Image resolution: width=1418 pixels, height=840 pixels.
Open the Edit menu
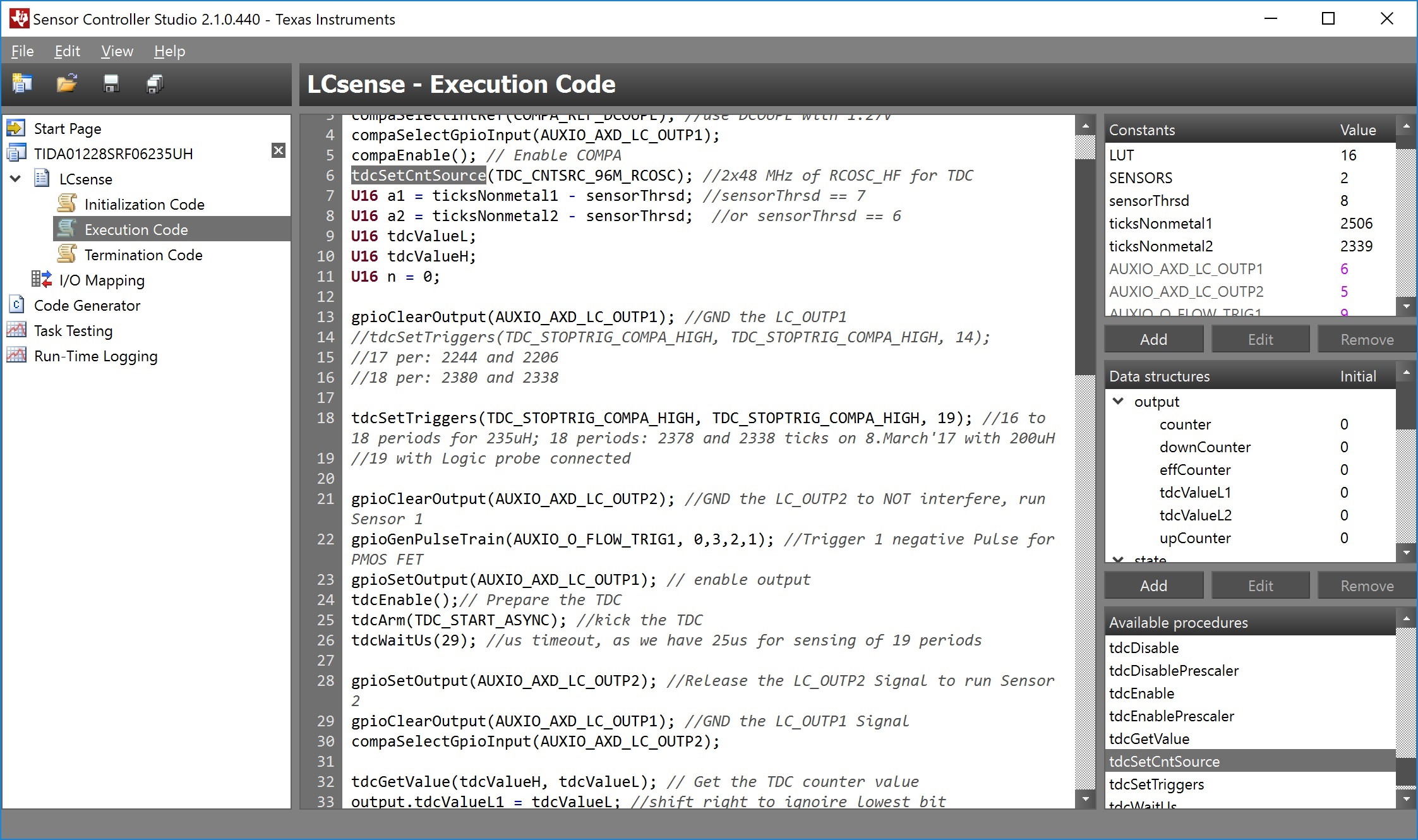67,51
